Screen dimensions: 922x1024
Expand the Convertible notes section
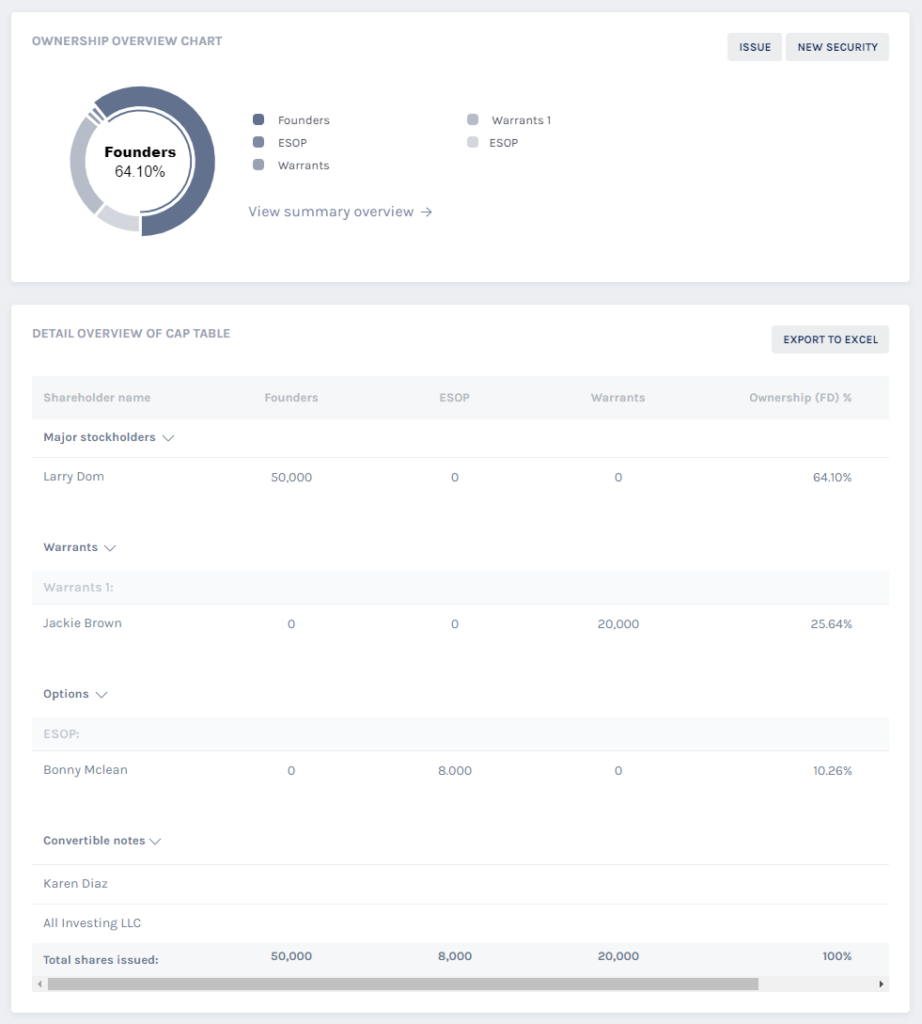155,841
